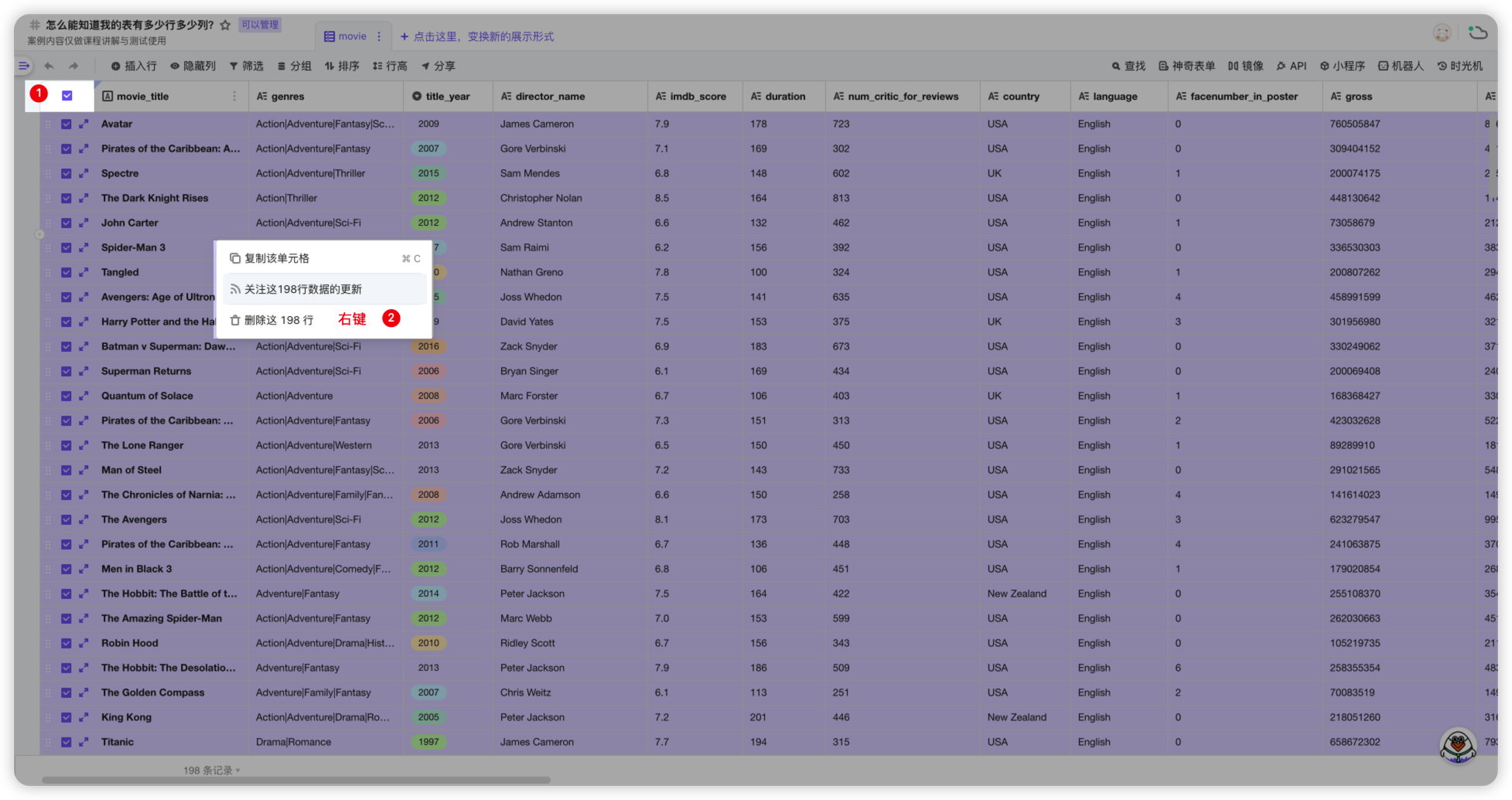Click the country column header
Image resolution: width=1512 pixels, height=800 pixels.
(1026, 97)
